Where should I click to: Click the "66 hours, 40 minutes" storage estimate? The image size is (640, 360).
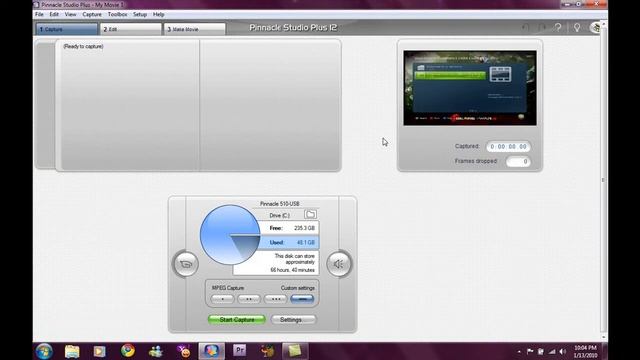292,270
